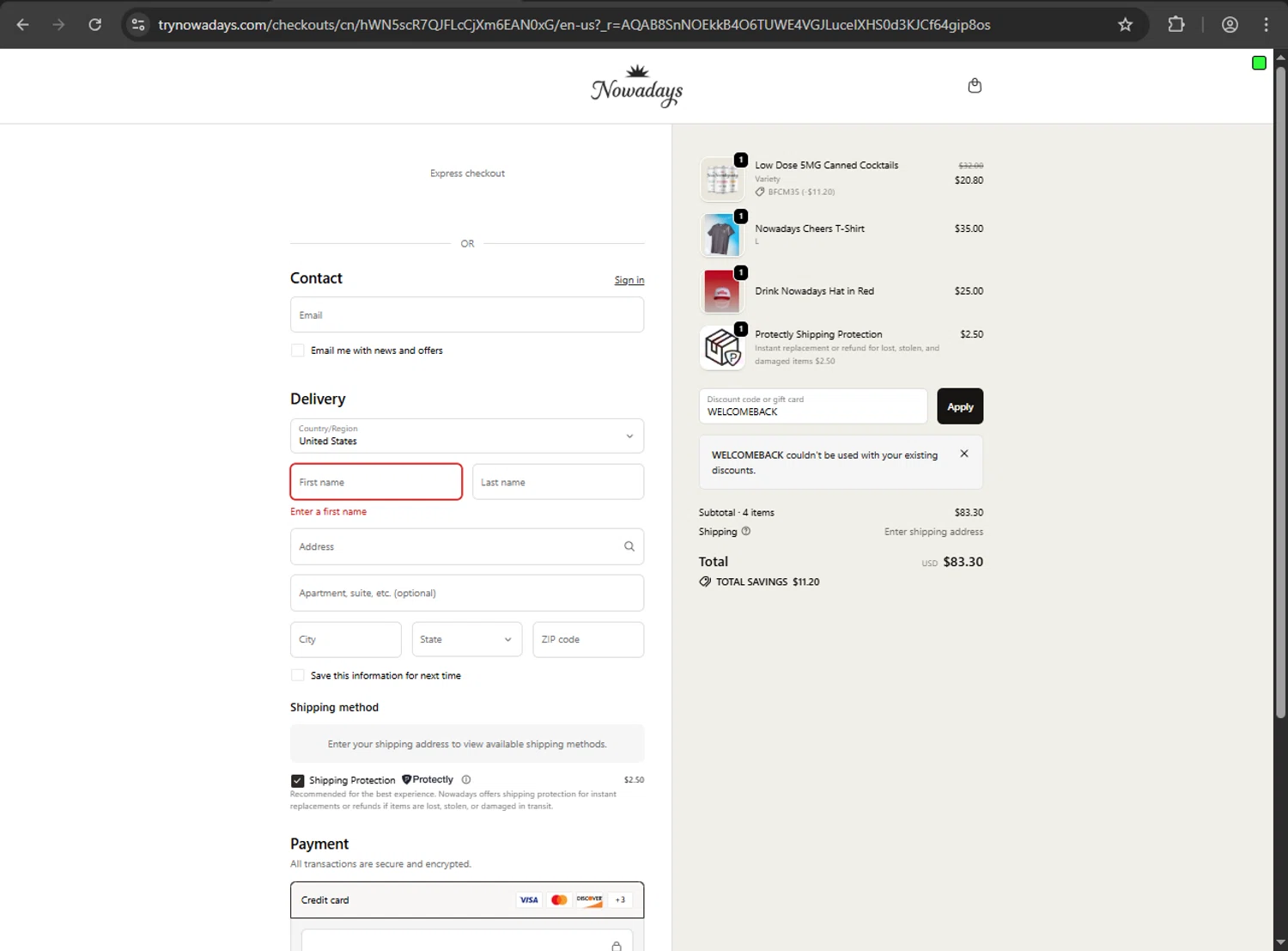
Task: Click the Low Dose Canned Cocktails thumbnail
Action: (722, 179)
